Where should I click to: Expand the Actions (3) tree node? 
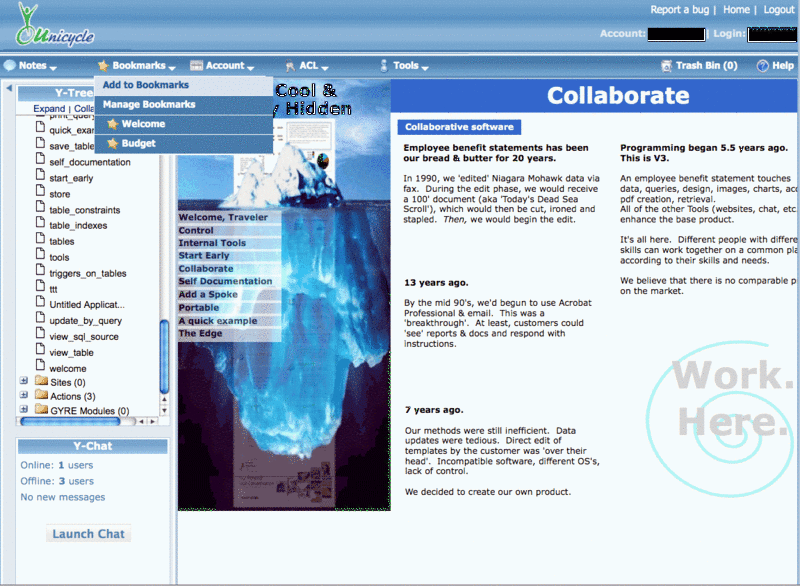24,396
